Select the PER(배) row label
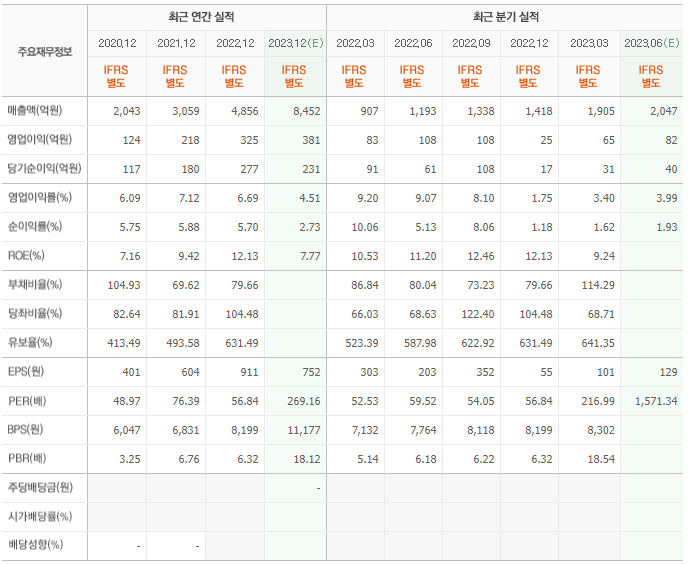The width and height of the screenshot is (688, 564). coord(27,401)
